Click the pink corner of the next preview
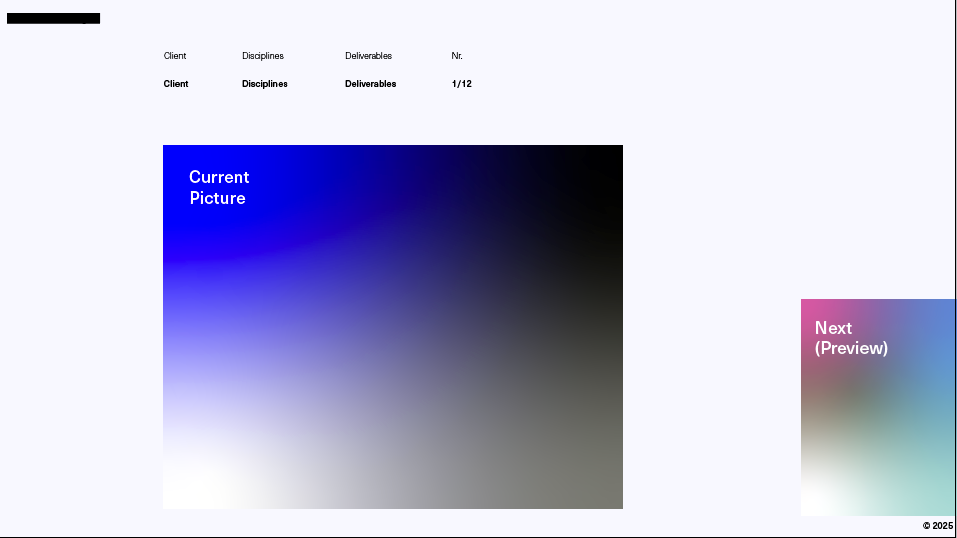This screenshot has width=957, height=538. 812,309
